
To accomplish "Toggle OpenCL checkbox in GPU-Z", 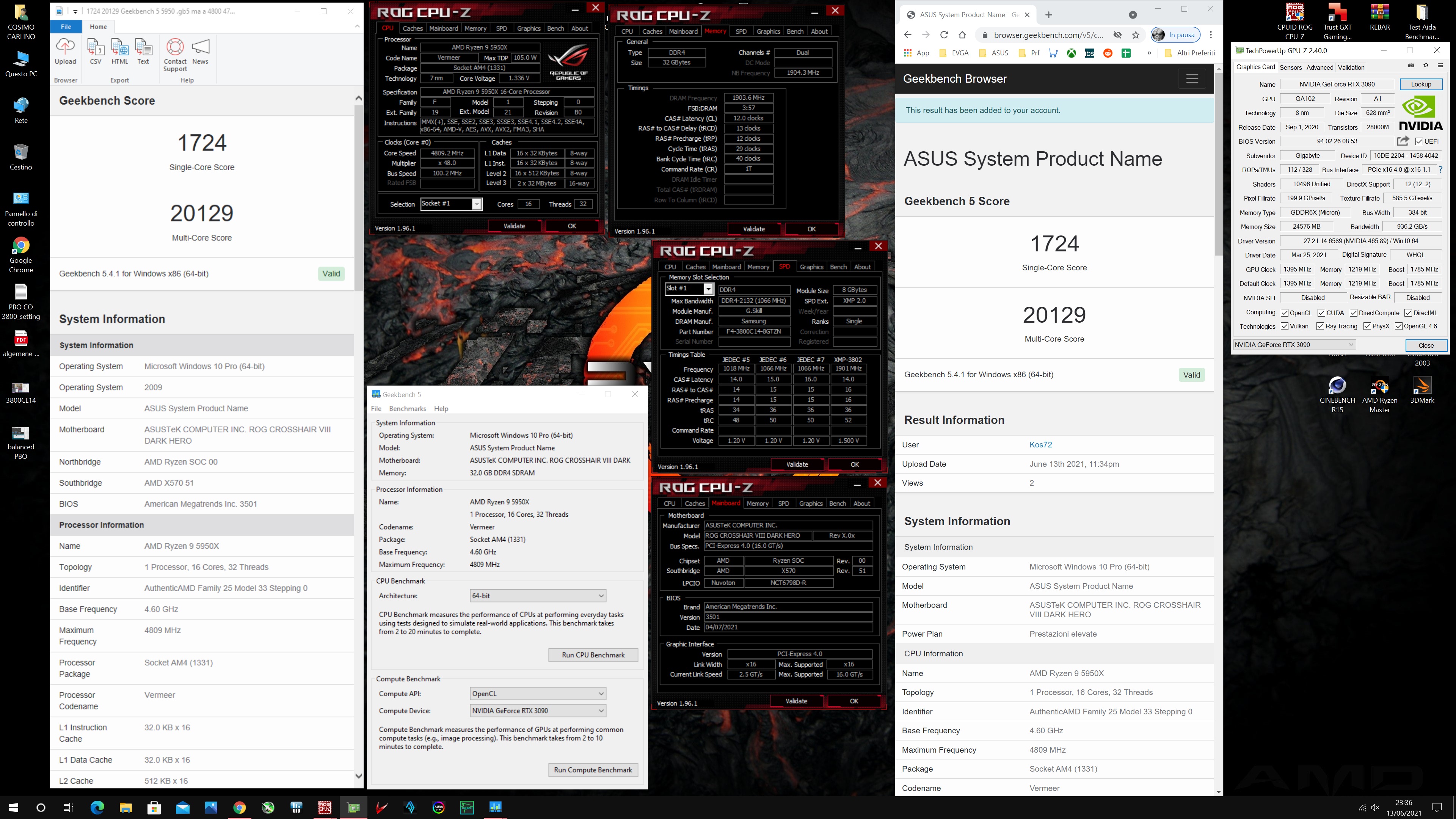I will coord(1285,313).
